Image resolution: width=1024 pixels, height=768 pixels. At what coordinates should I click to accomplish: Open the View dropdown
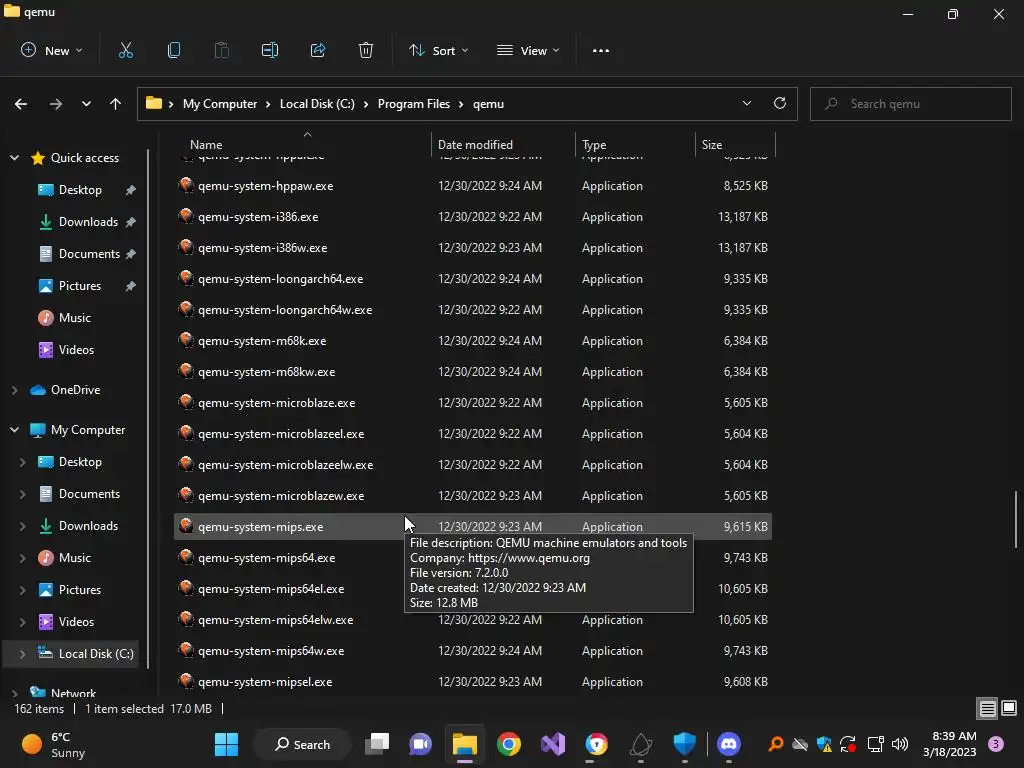coord(528,50)
